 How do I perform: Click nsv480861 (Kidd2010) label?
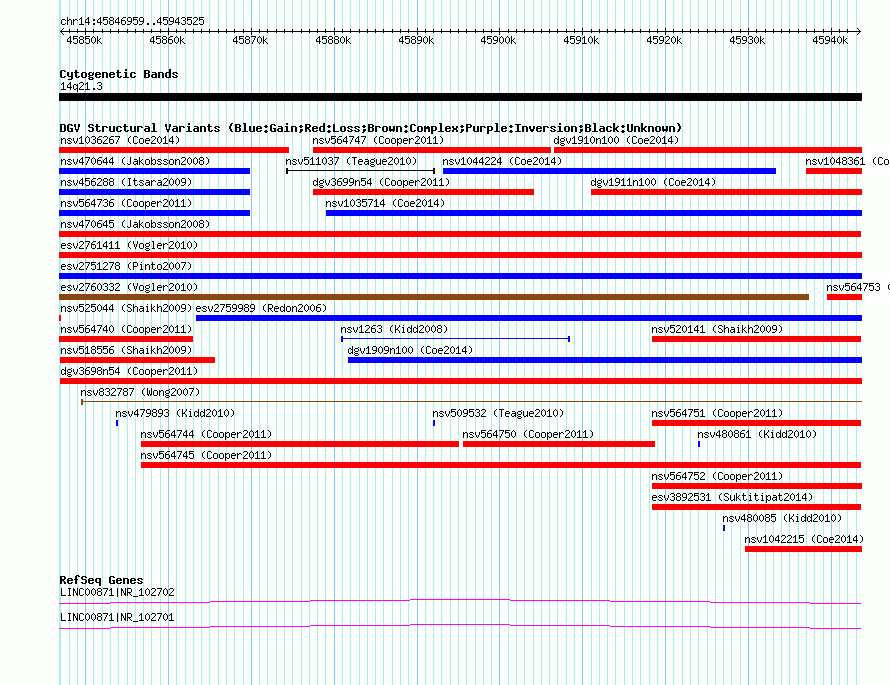[x=757, y=434]
